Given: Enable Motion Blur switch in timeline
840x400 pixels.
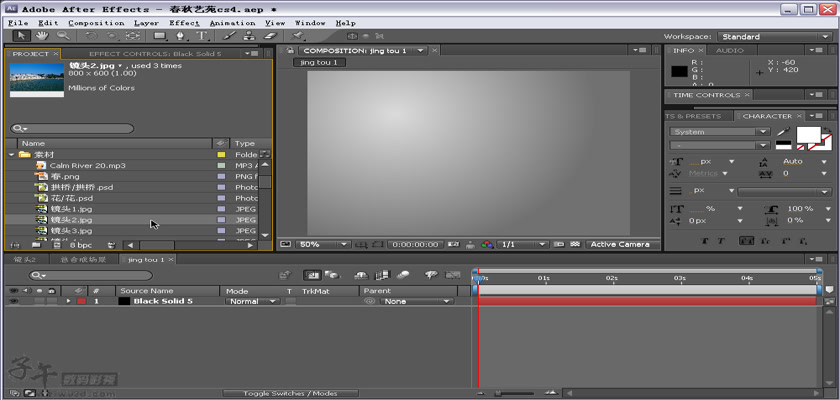Looking at the screenshot, I should coord(403,275).
